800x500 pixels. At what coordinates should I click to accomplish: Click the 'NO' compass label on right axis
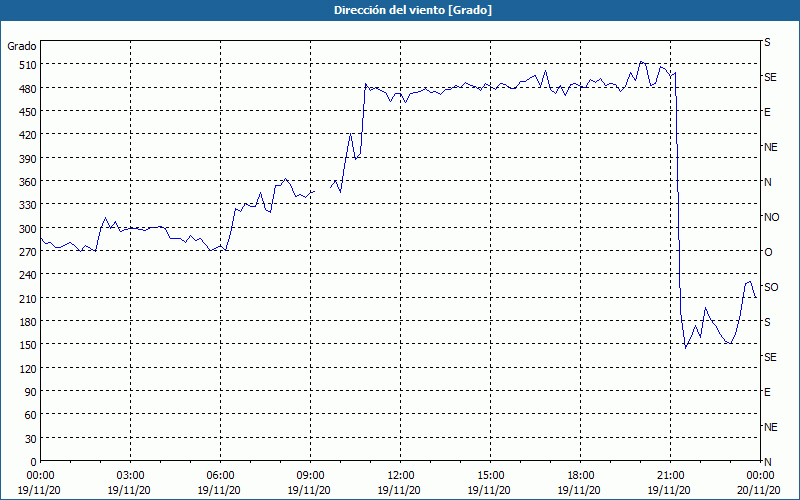tap(771, 217)
